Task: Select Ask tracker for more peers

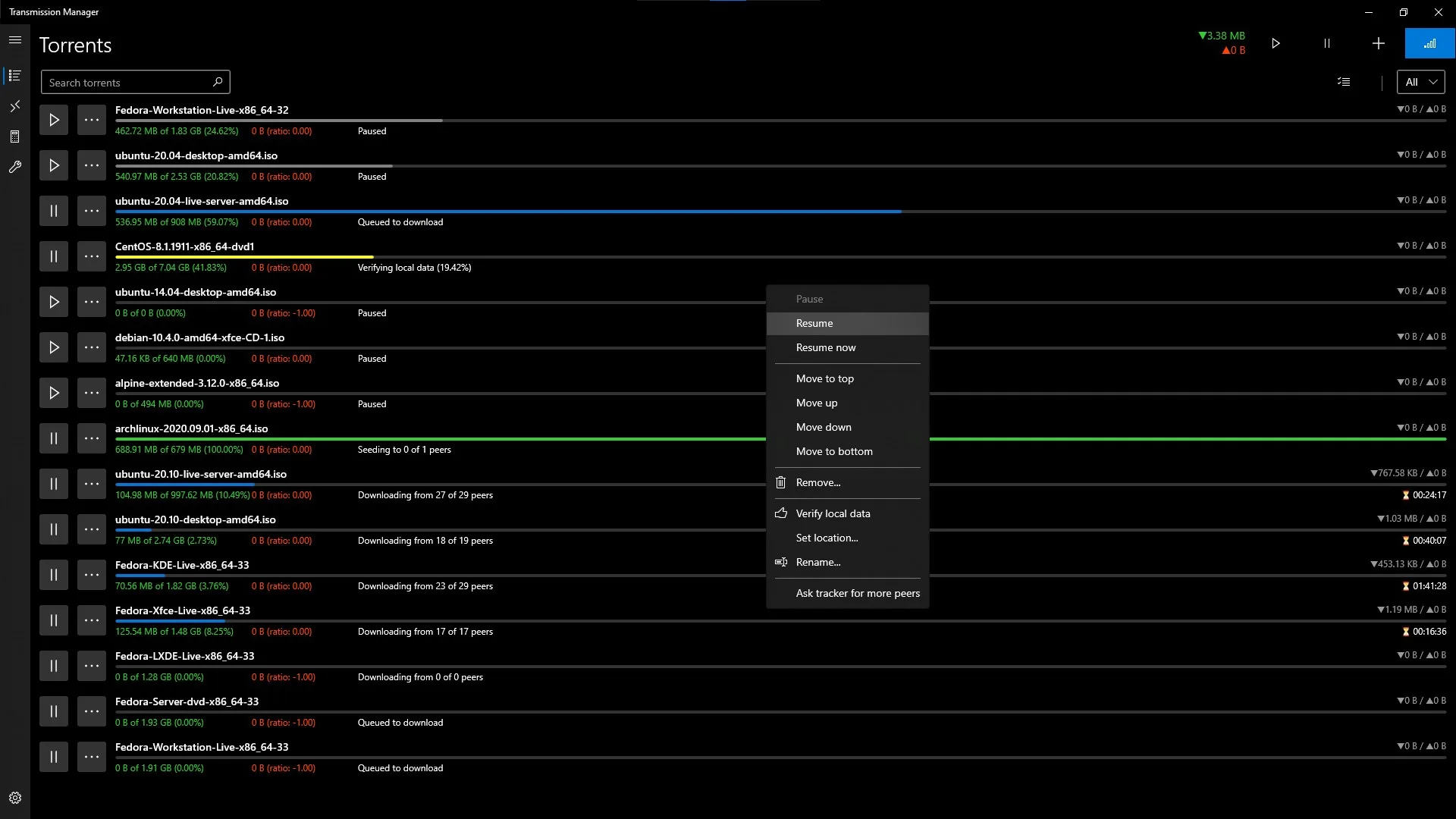Action: click(x=847, y=593)
